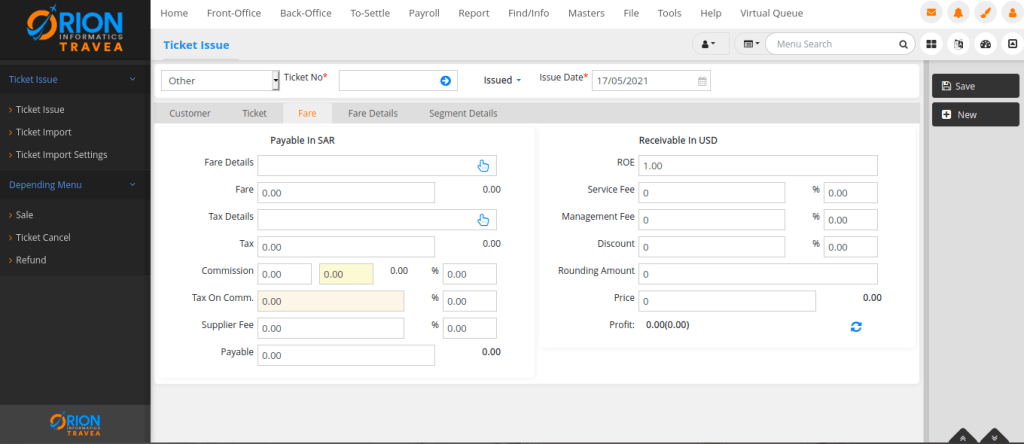
Task: Open the Help menu
Action: pos(711,13)
